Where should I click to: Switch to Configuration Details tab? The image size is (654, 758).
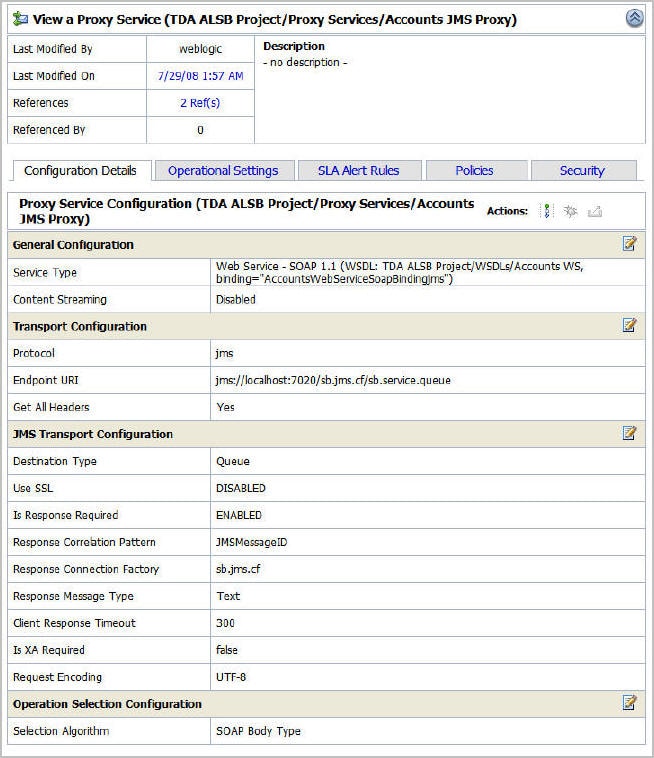point(80,171)
